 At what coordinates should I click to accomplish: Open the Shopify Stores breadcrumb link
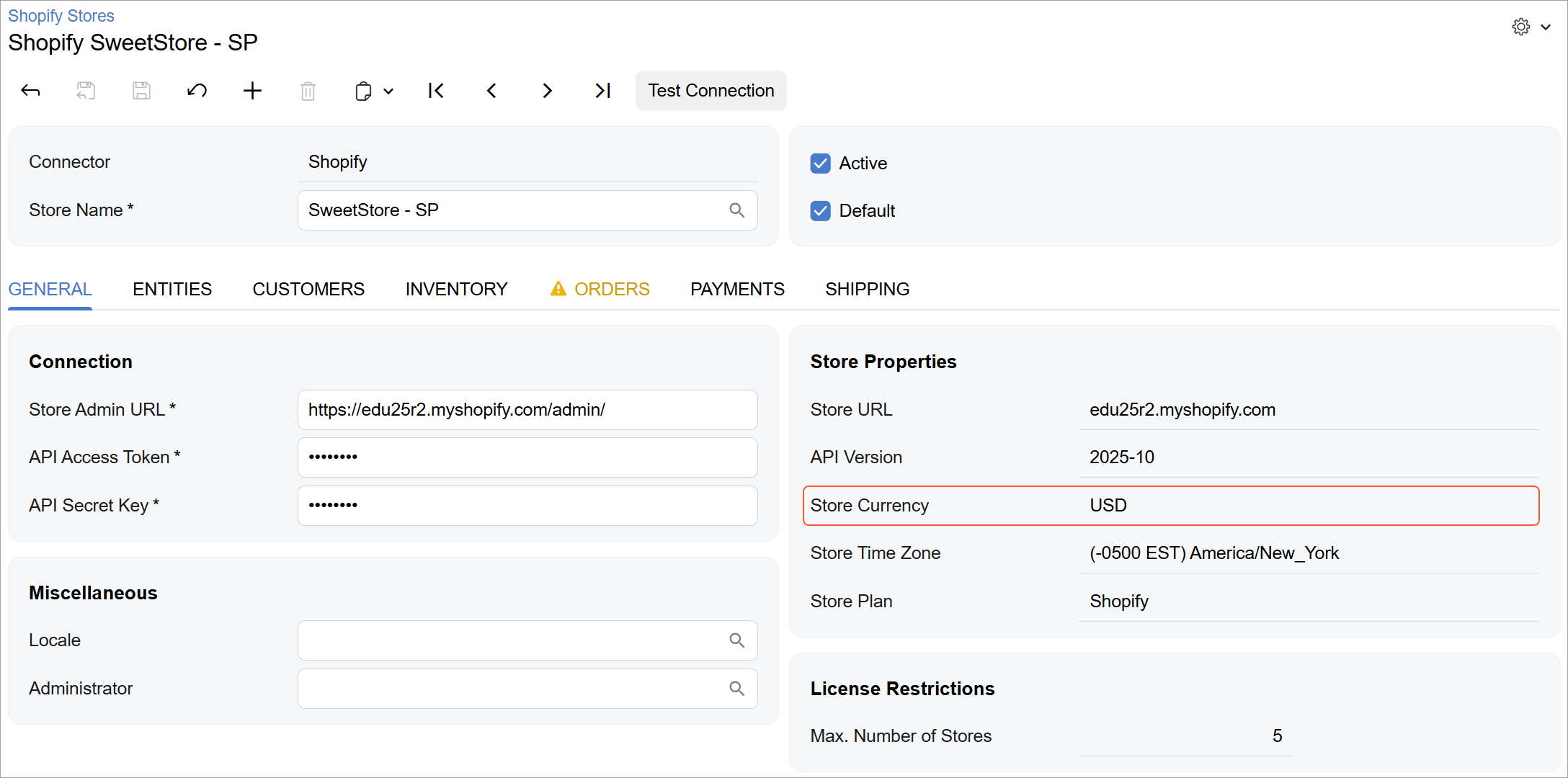61,16
